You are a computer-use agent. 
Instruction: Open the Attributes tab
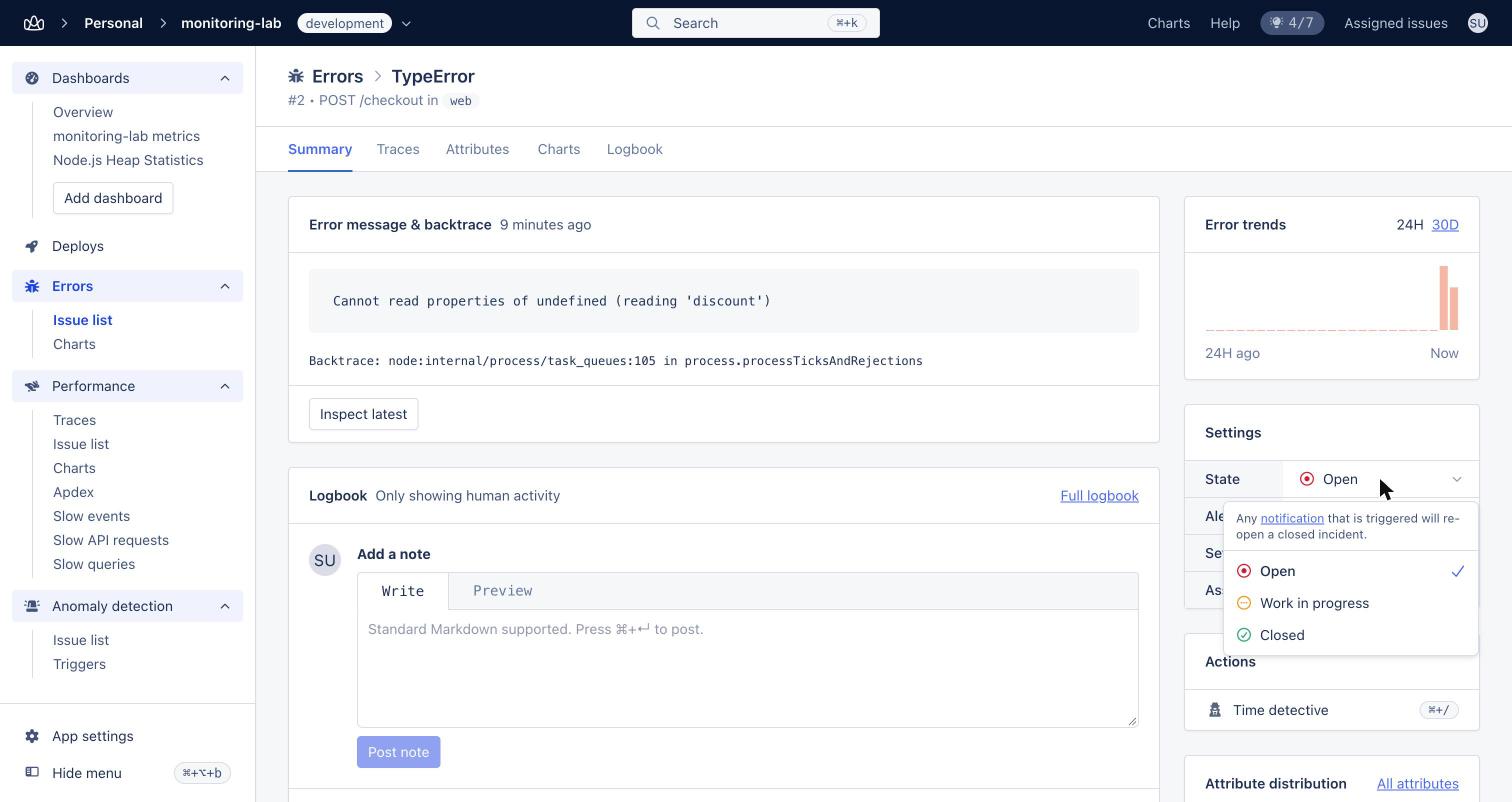coord(477,149)
